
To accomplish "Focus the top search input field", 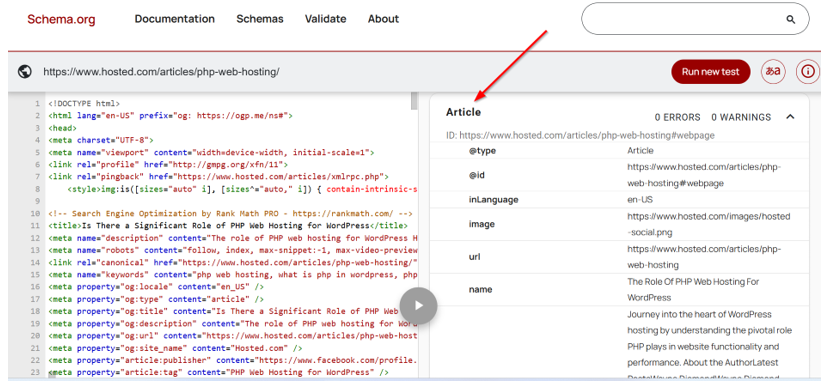I will click(x=695, y=19).
